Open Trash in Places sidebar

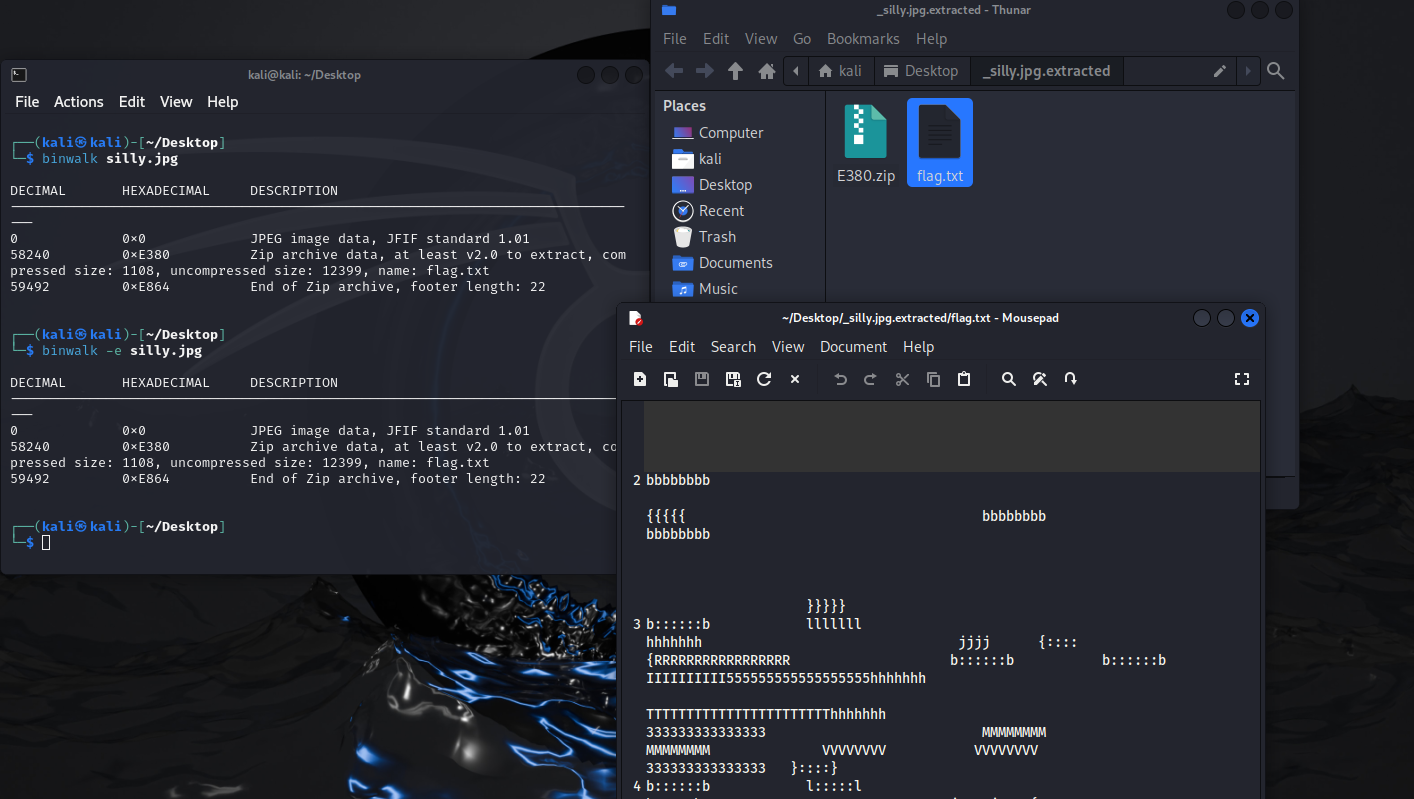click(716, 237)
